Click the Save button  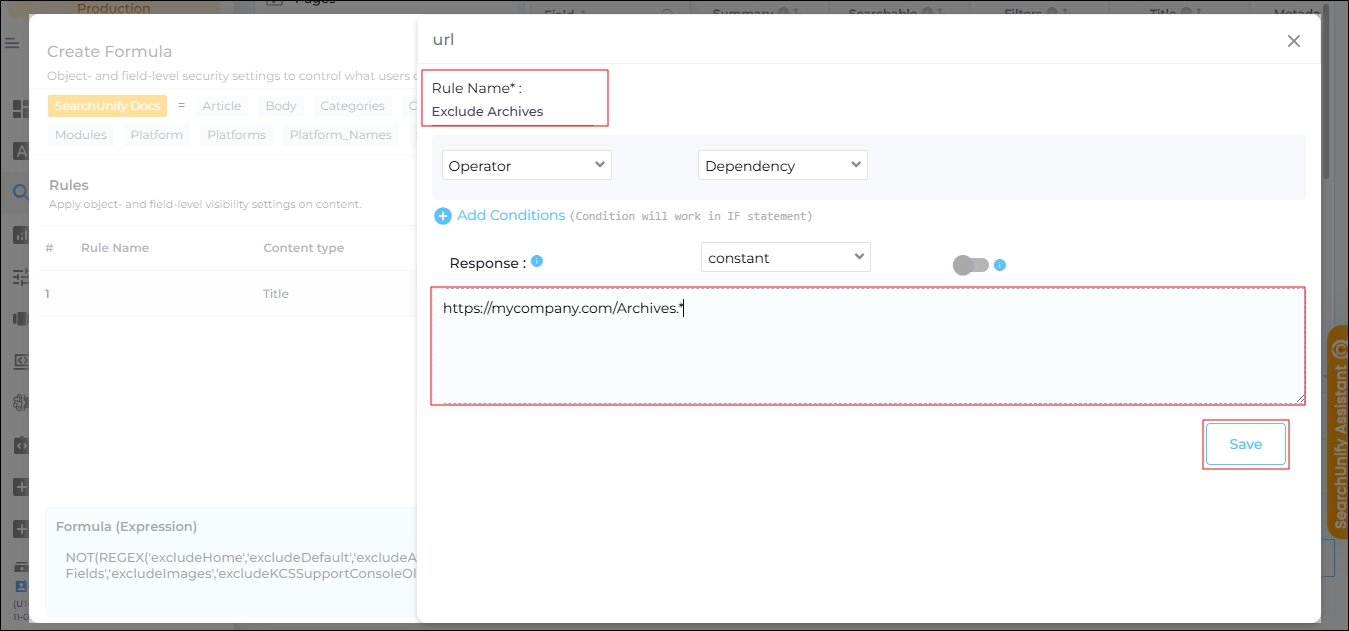click(1245, 444)
